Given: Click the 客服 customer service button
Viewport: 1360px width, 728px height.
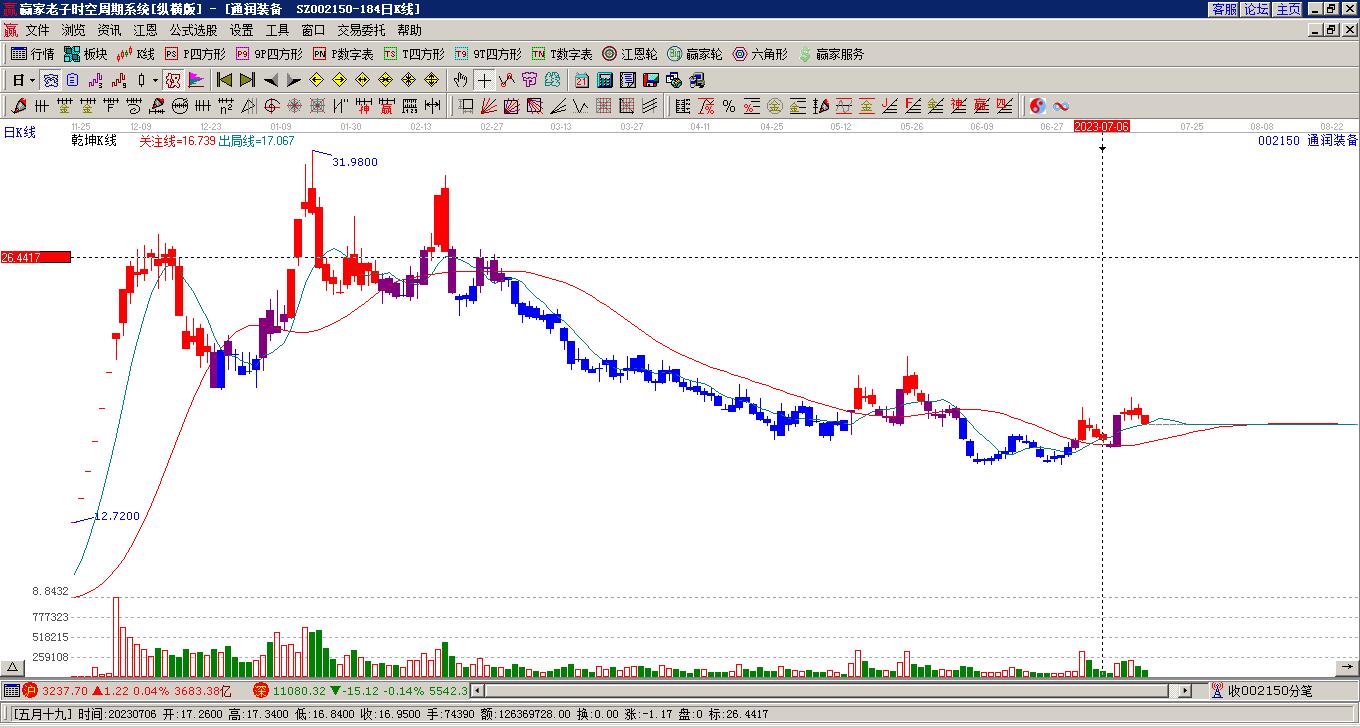Looking at the screenshot, I should [x=1224, y=9].
